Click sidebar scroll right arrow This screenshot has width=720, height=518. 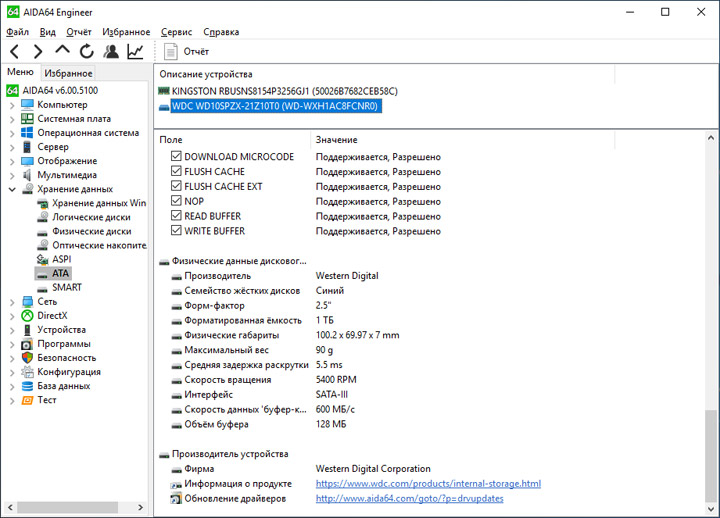[x=141, y=507]
